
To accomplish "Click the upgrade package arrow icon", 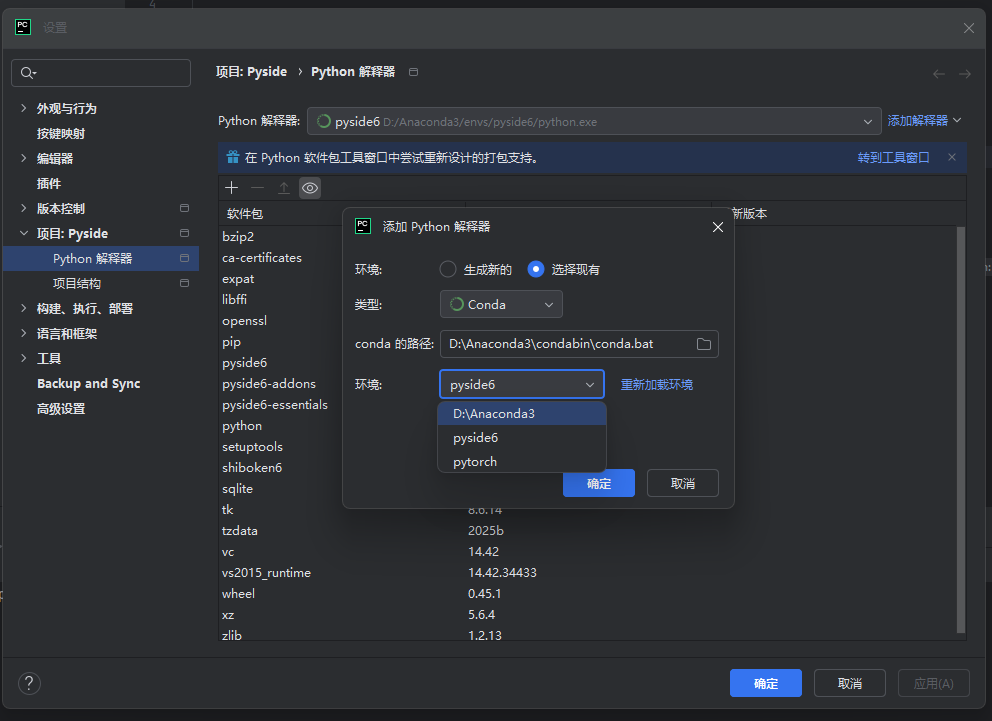I will (x=283, y=188).
